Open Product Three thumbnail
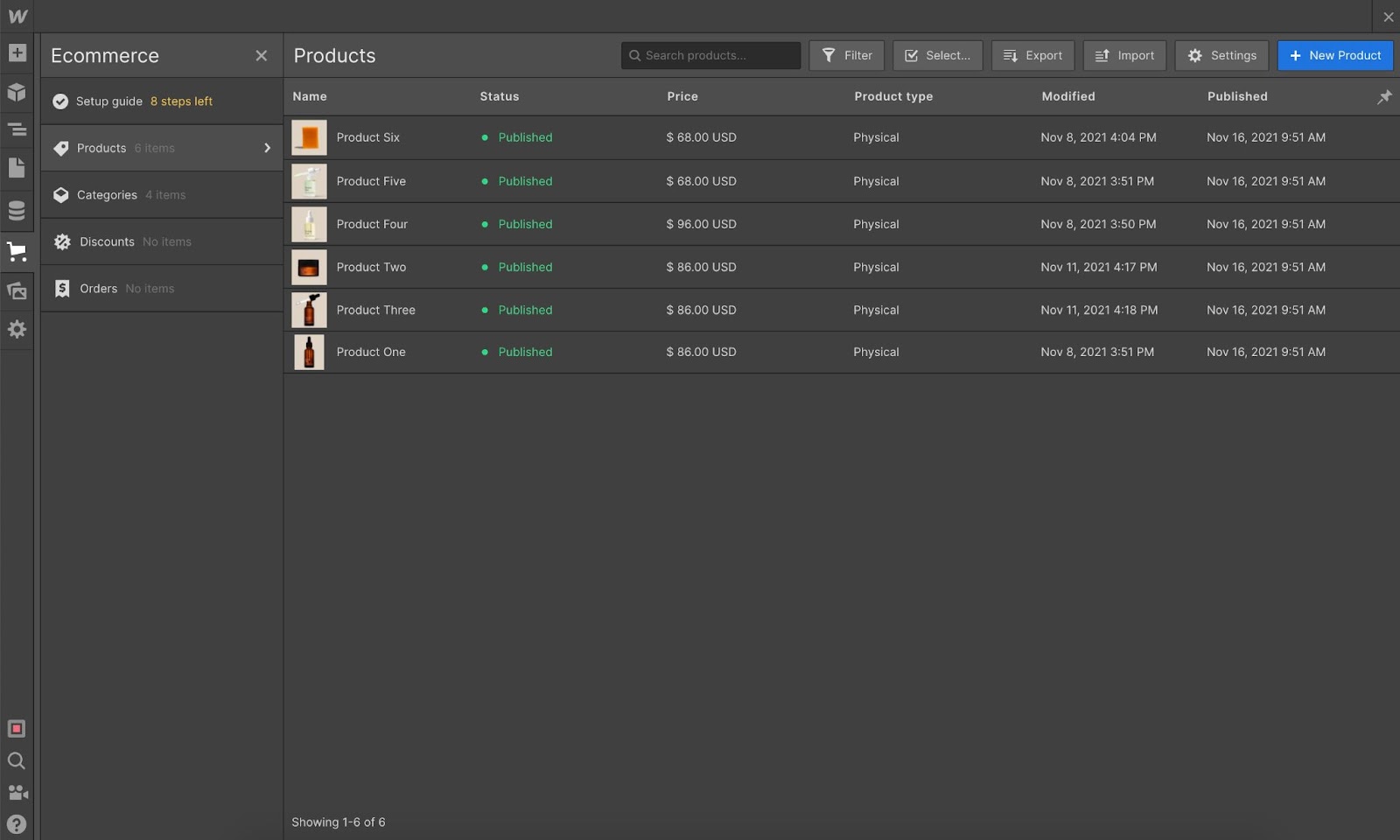 (309, 310)
